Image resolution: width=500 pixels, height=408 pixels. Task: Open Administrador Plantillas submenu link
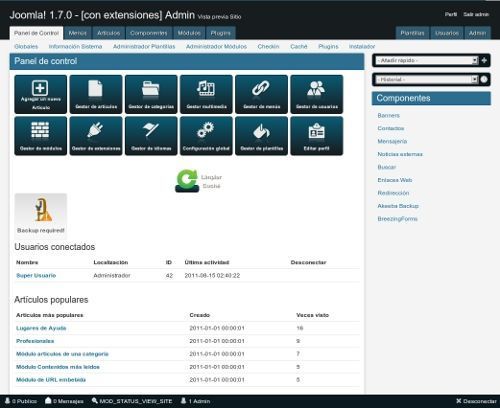coord(144,46)
